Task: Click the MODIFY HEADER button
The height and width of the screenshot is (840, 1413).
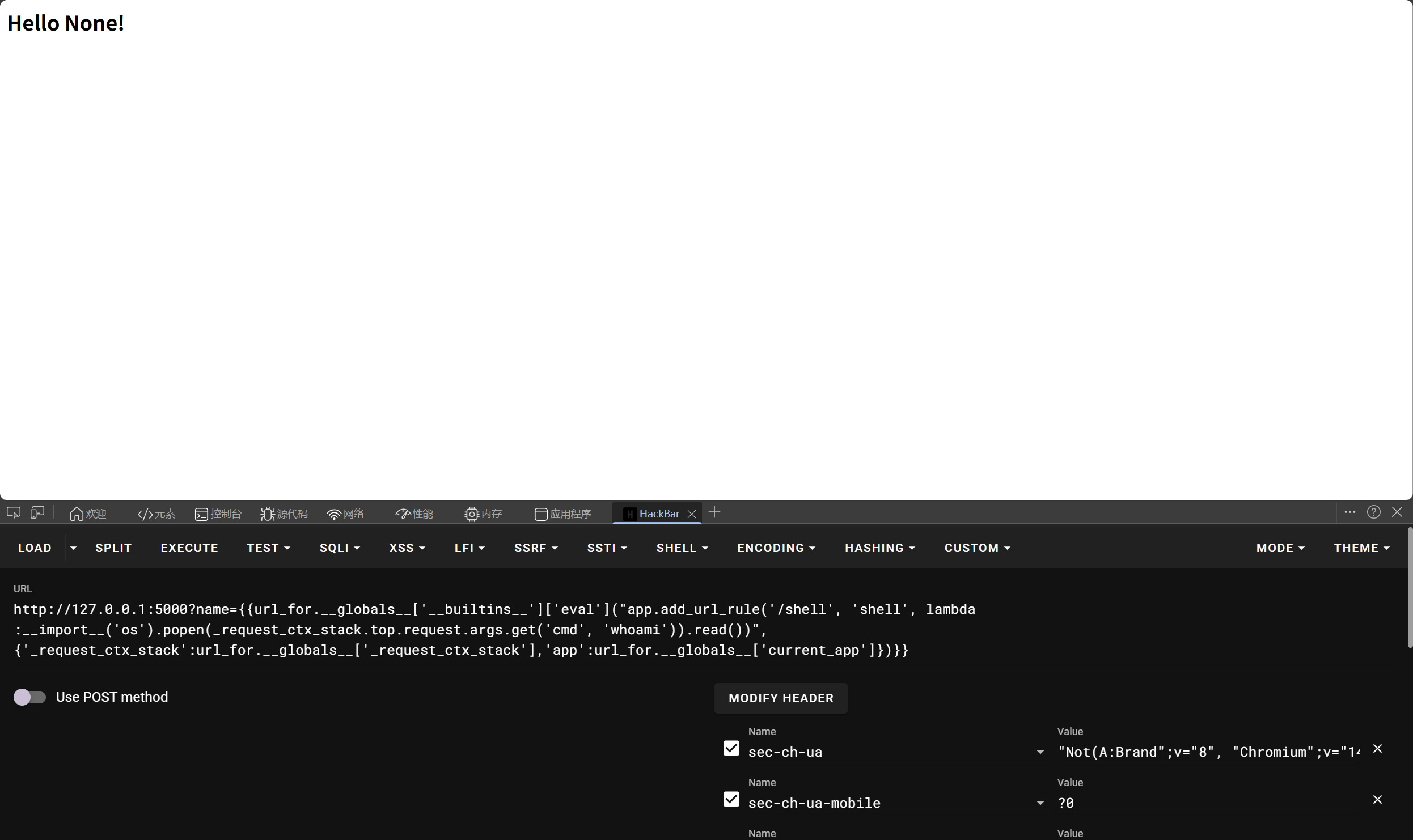Action: click(x=781, y=698)
